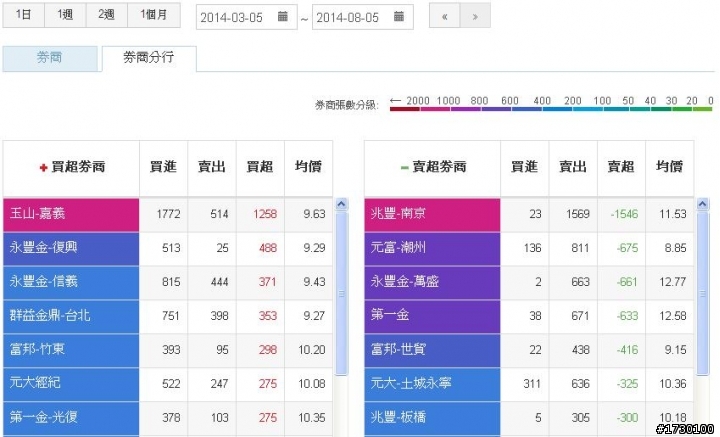Click net buy value 1258
Screen dimensions: 720x437
coord(265,214)
